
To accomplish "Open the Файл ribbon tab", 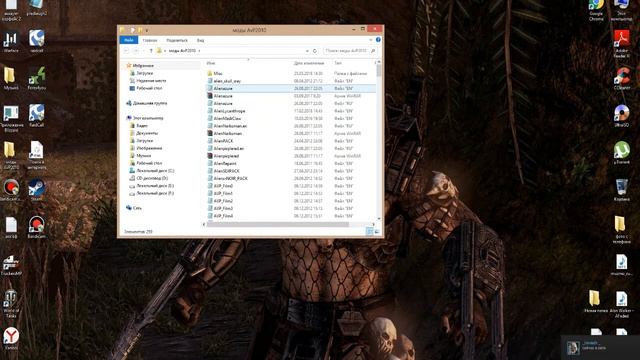I will pyautogui.click(x=129, y=40).
